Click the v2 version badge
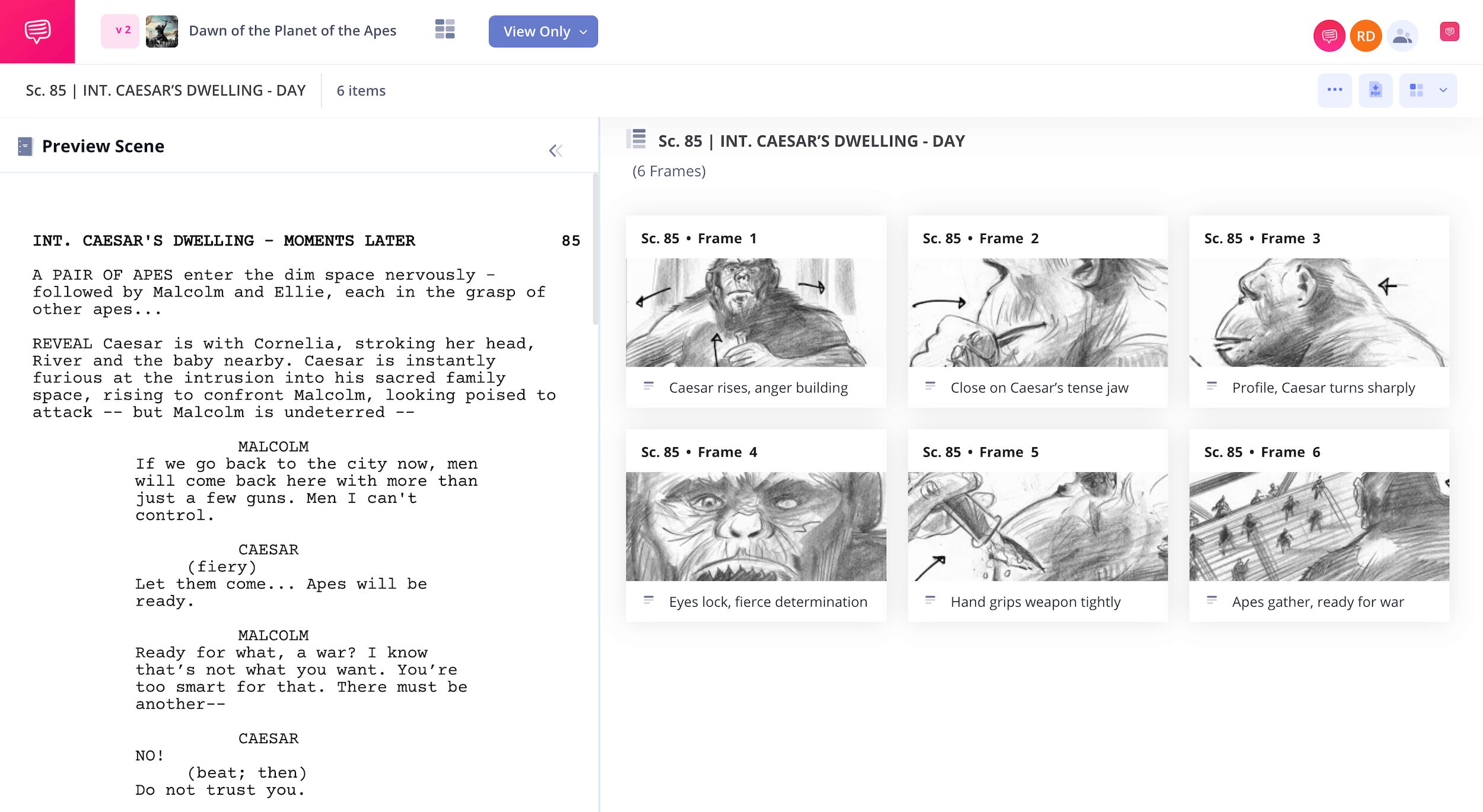 pos(120,31)
